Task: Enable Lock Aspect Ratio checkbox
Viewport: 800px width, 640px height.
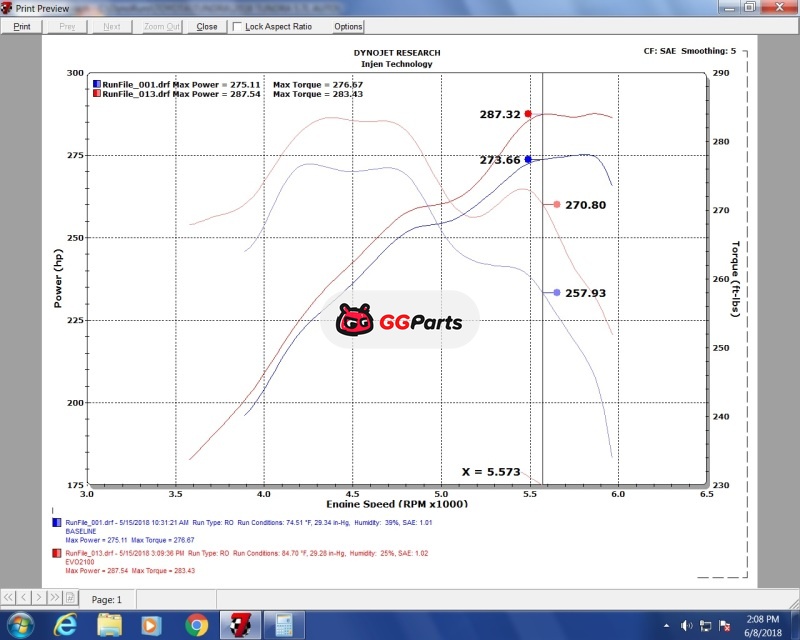Action: pos(237,27)
